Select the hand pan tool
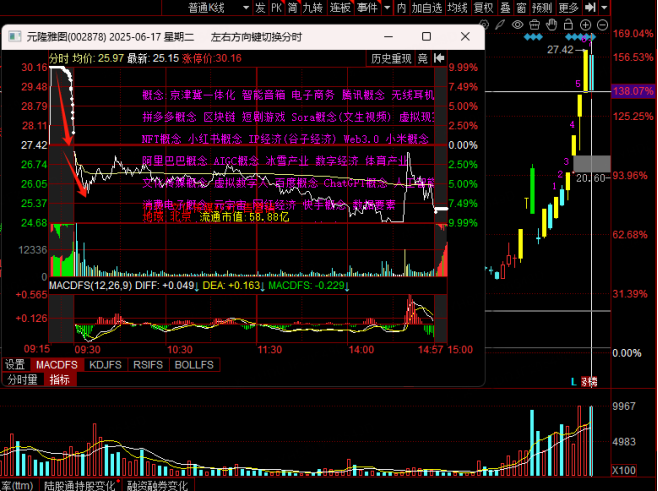658x491 pixels. pyautogui.click(x=551, y=25)
